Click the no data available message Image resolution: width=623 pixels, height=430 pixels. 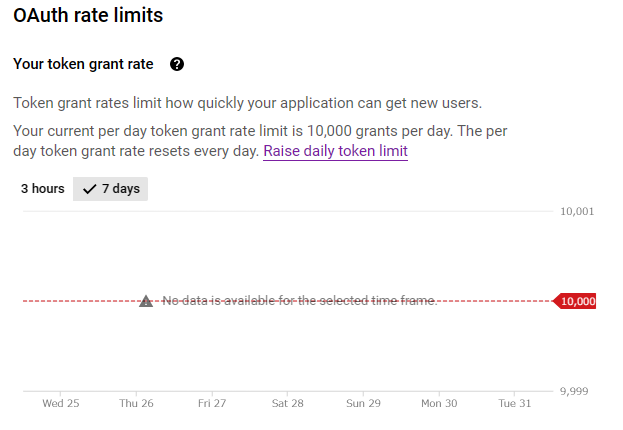click(x=300, y=301)
